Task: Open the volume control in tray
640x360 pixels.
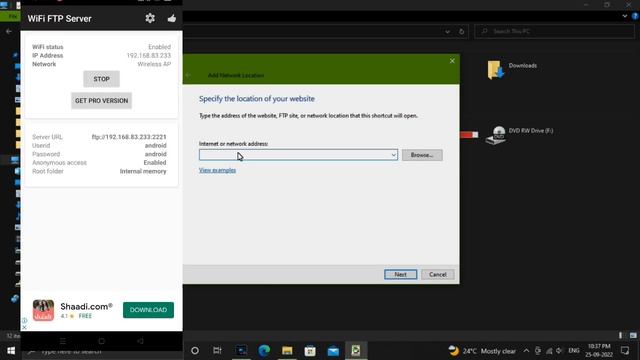Action: tap(559, 351)
